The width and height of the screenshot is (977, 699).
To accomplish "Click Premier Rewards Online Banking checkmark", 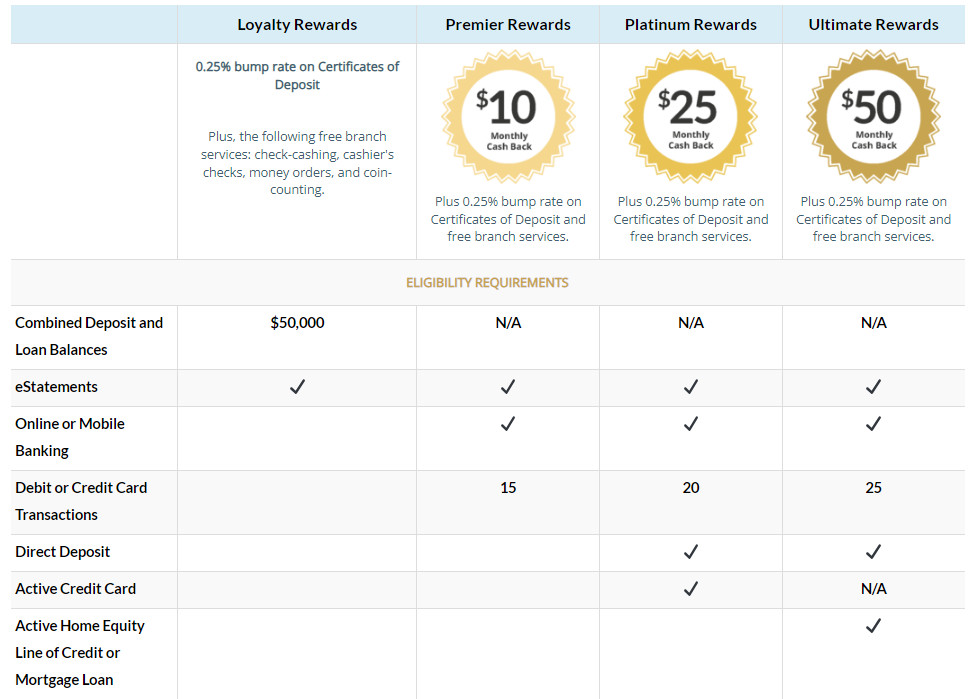I will pos(508,424).
